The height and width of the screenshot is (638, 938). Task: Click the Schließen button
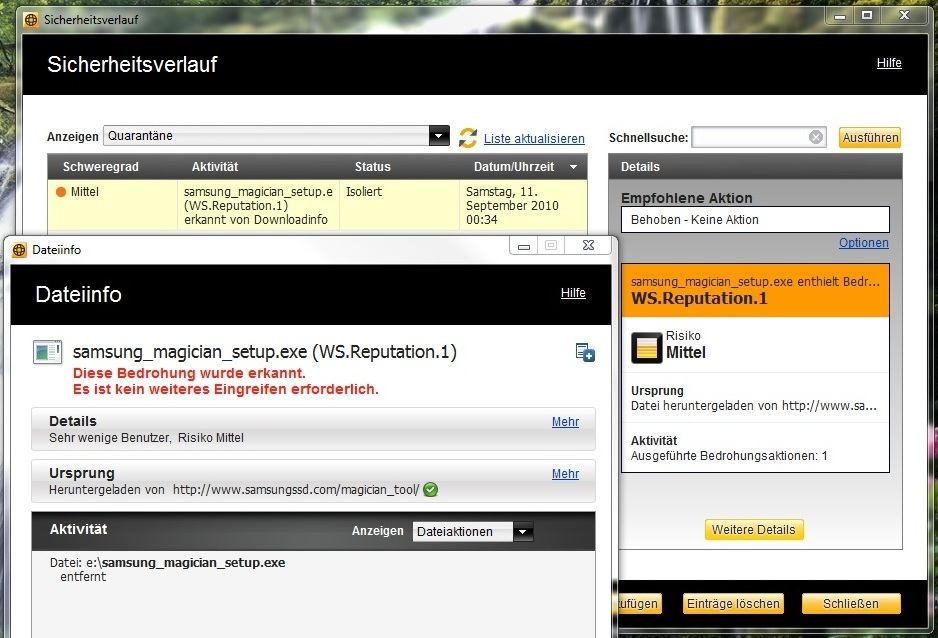coord(851,604)
